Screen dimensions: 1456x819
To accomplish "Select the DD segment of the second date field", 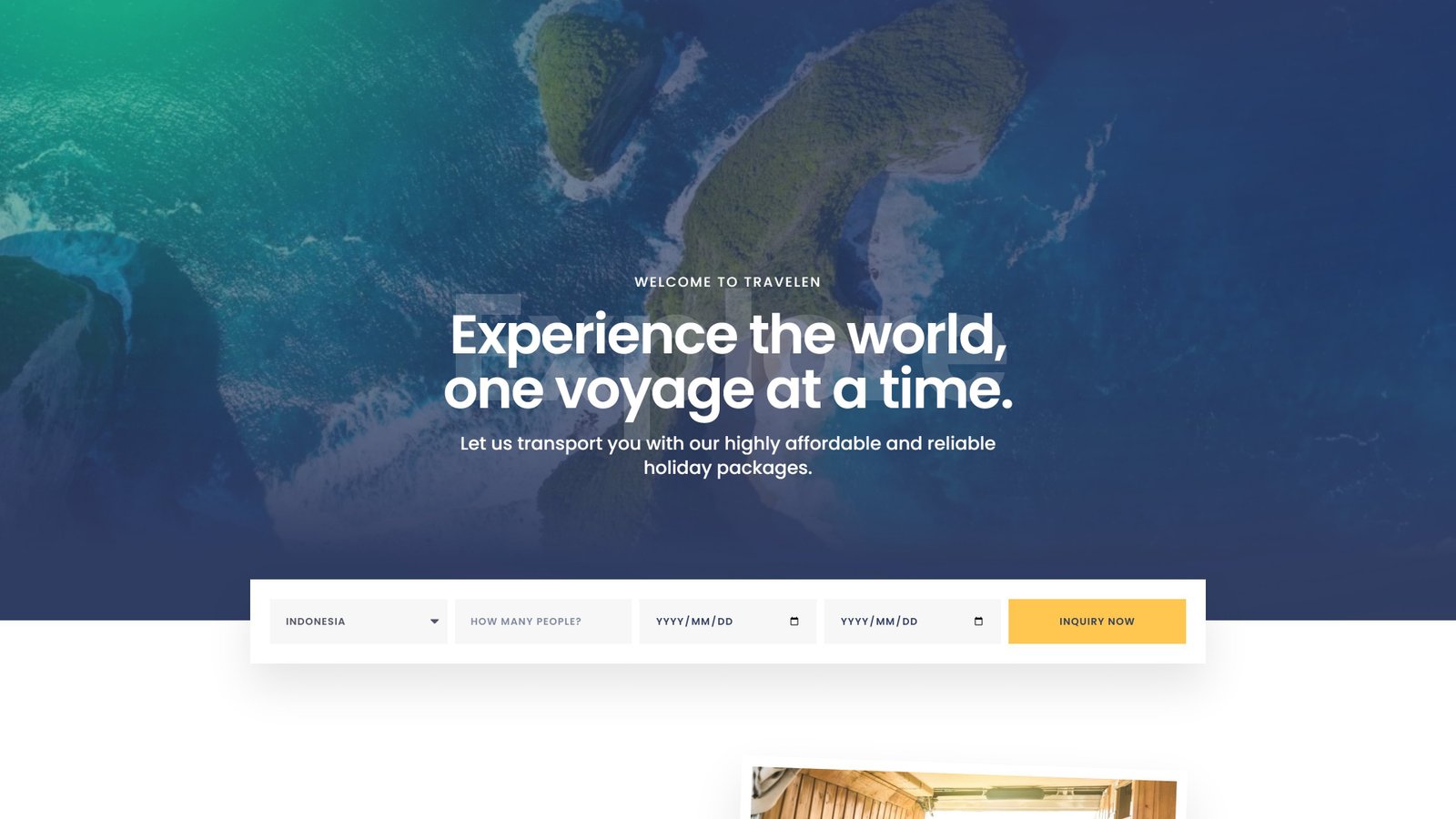I will tap(909, 622).
